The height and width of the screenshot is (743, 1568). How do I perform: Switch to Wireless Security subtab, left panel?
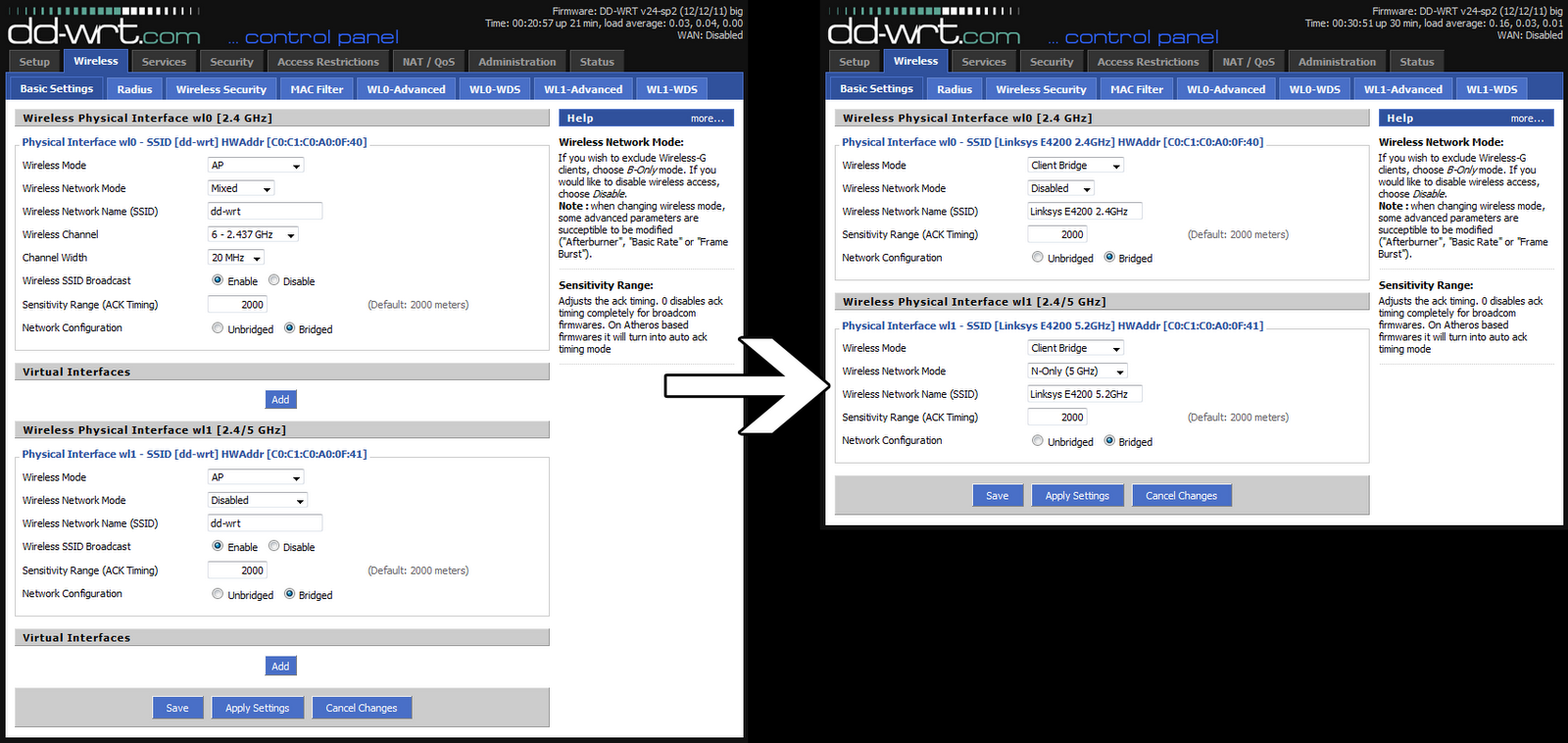tap(220, 89)
